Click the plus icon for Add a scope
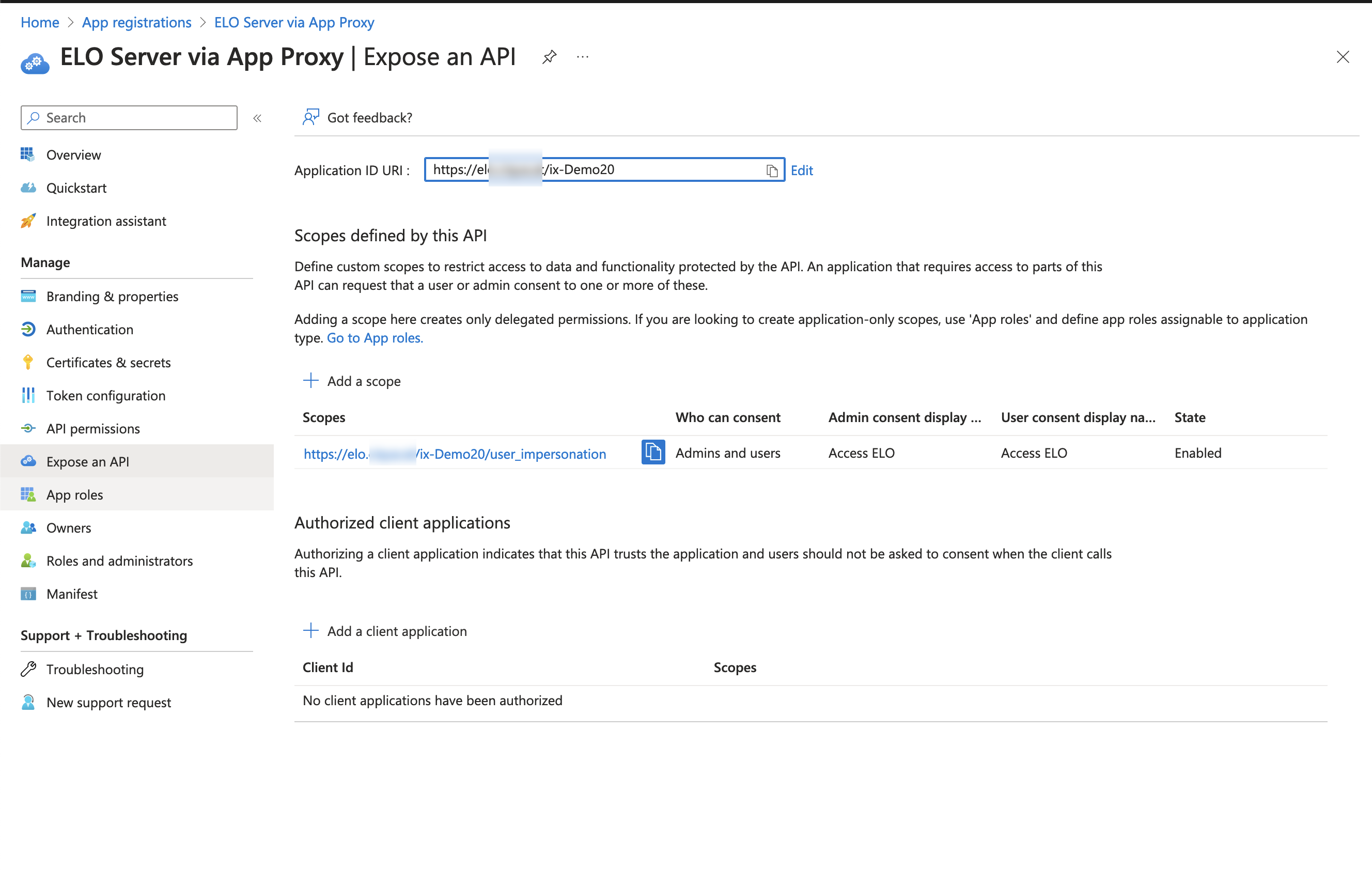 point(310,381)
